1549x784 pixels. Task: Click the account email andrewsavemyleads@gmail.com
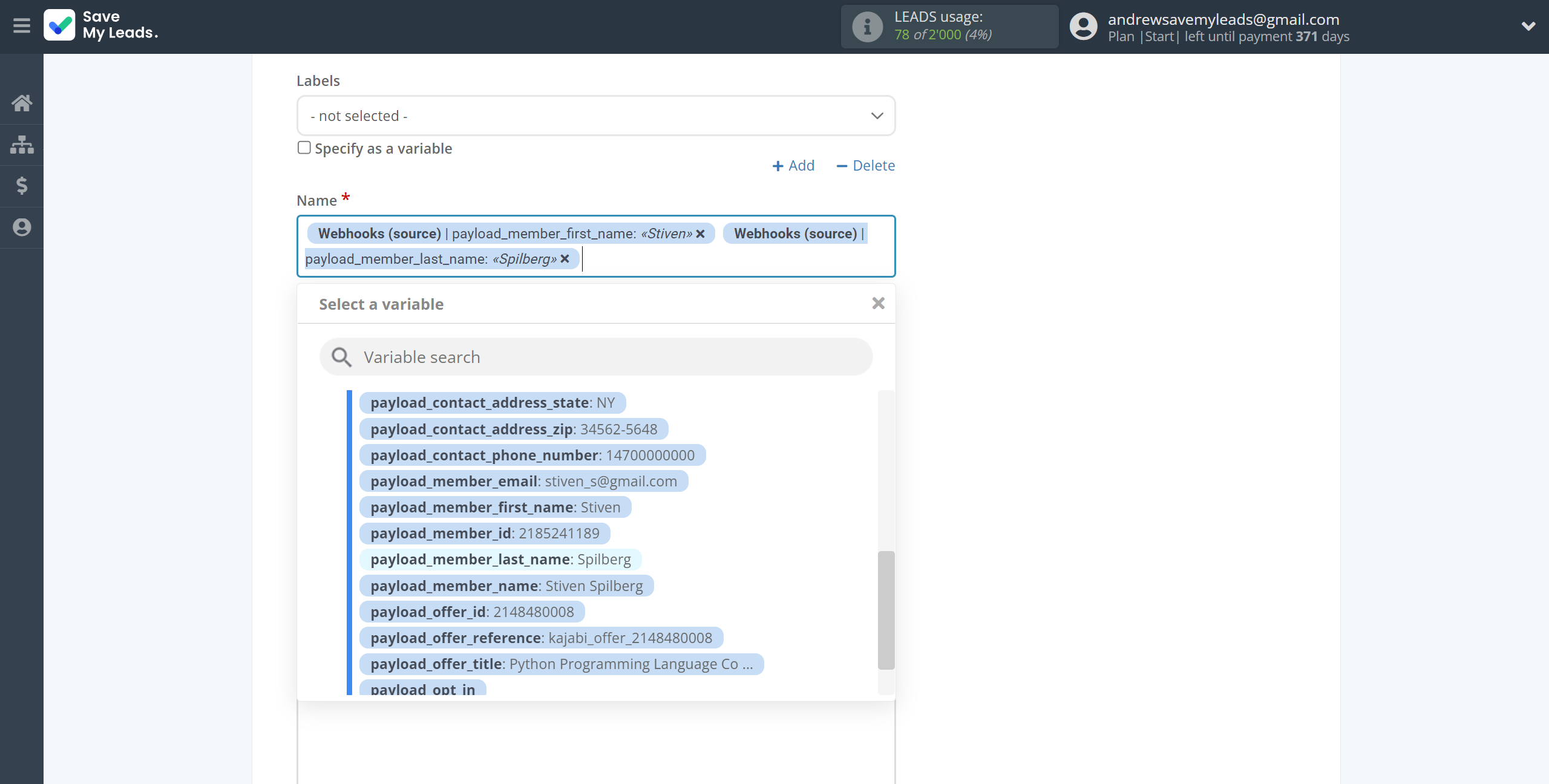point(1223,19)
